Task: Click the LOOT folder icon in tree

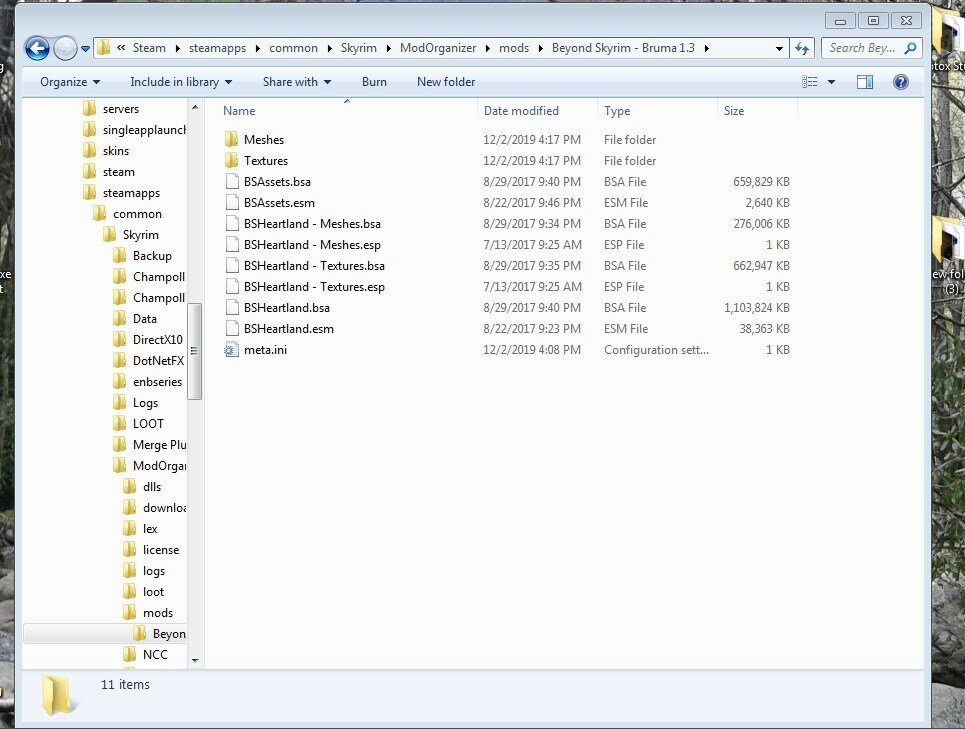Action: (x=120, y=423)
